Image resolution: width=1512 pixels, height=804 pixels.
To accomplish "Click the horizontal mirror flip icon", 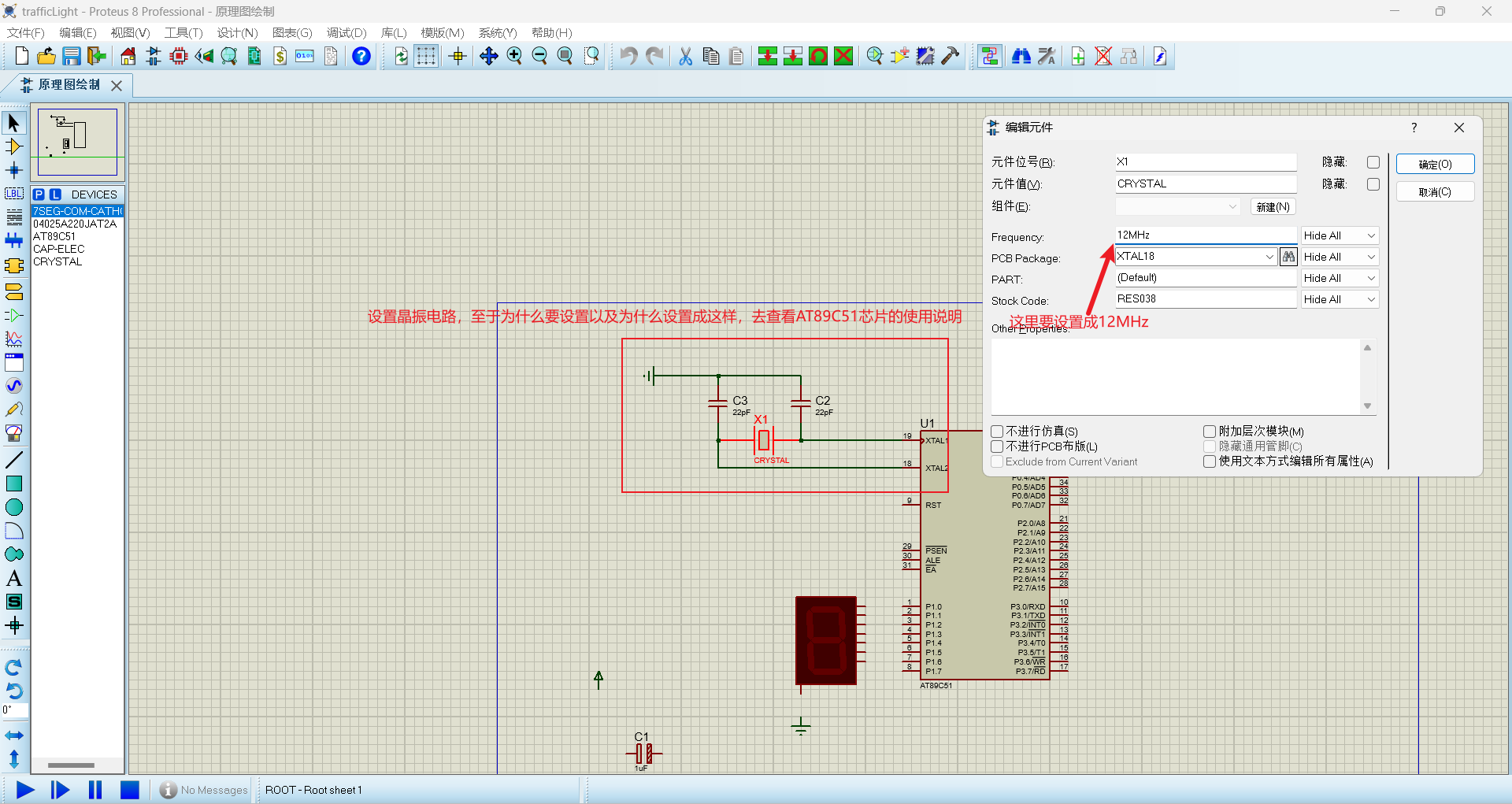I will [13, 735].
